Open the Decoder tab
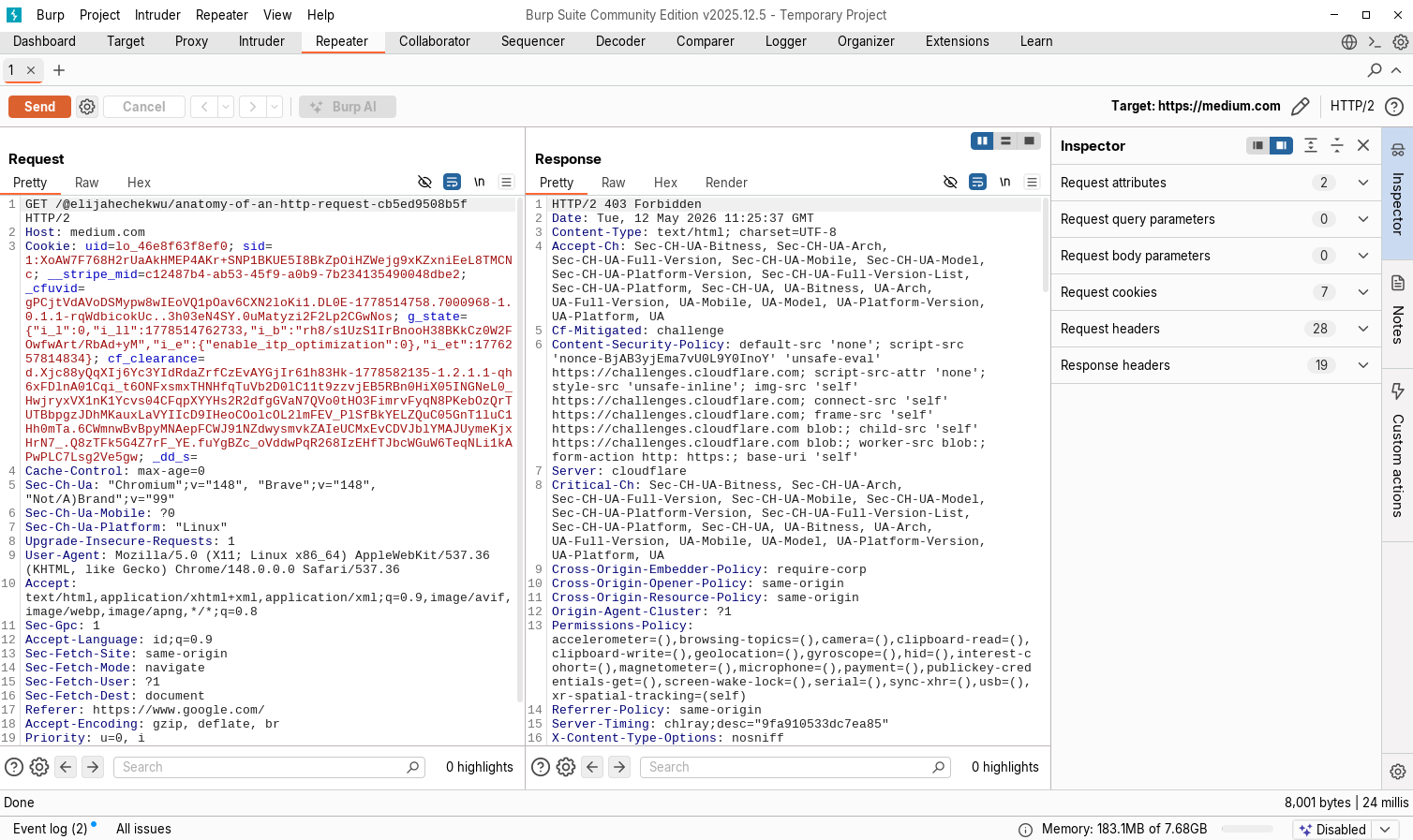The height and width of the screenshot is (840, 1413). [x=620, y=41]
